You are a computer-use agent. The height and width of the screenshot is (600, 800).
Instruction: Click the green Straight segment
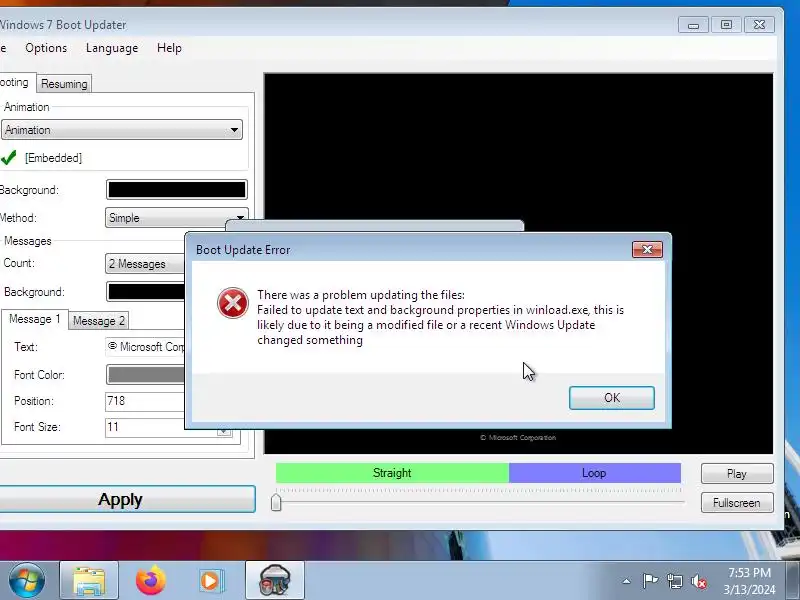392,473
